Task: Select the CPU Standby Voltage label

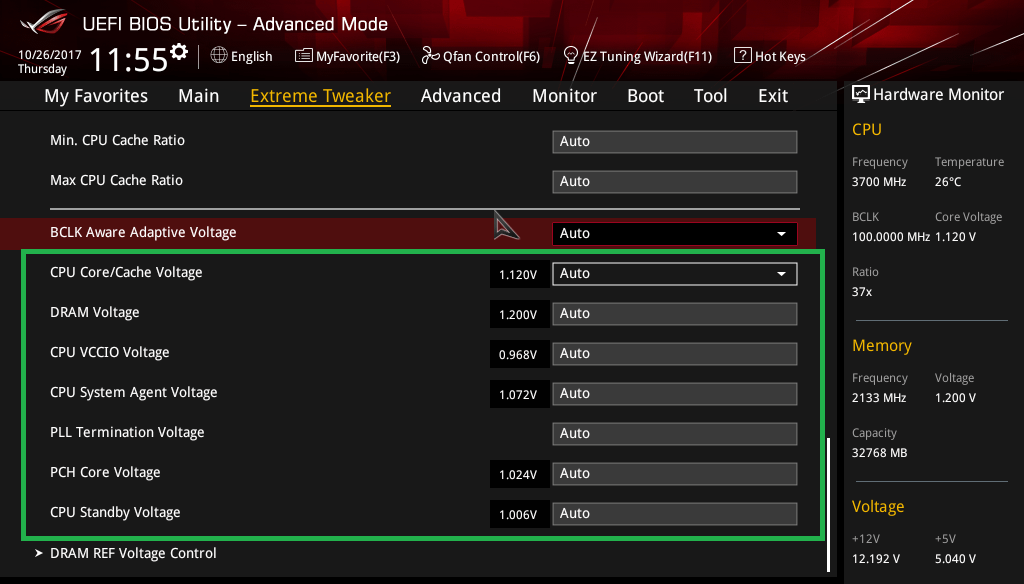Action: (115, 512)
